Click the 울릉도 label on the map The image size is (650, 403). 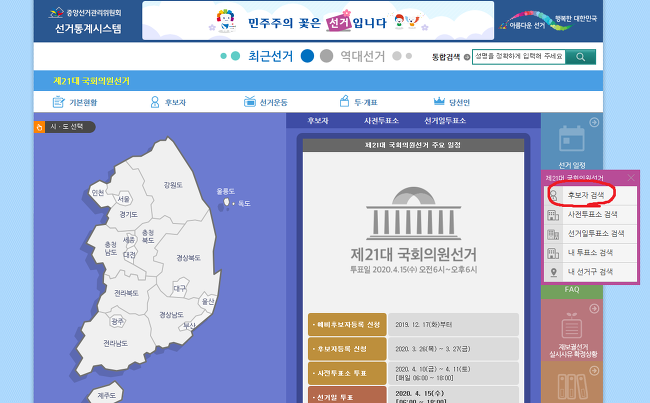(226, 191)
